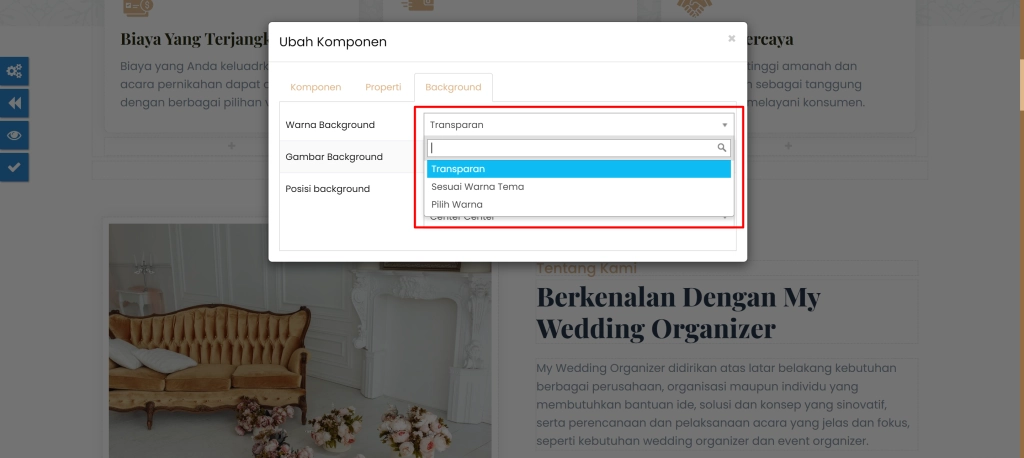This screenshot has width=1024, height=458.
Task: Switch to the Properti tab
Action: tap(383, 87)
